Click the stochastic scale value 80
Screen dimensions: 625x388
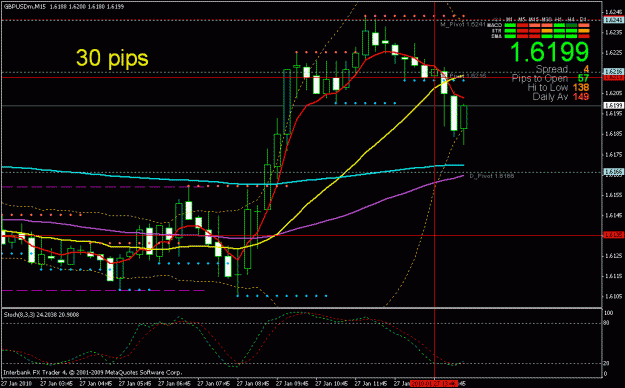[607, 323]
